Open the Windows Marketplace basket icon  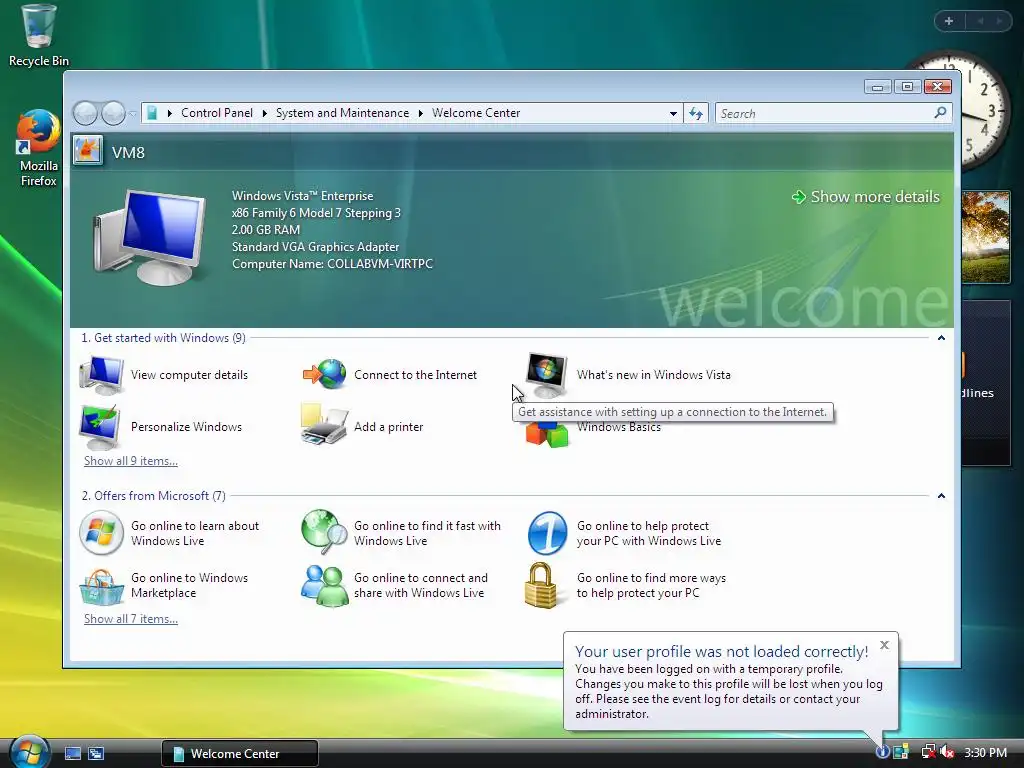(x=101, y=586)
